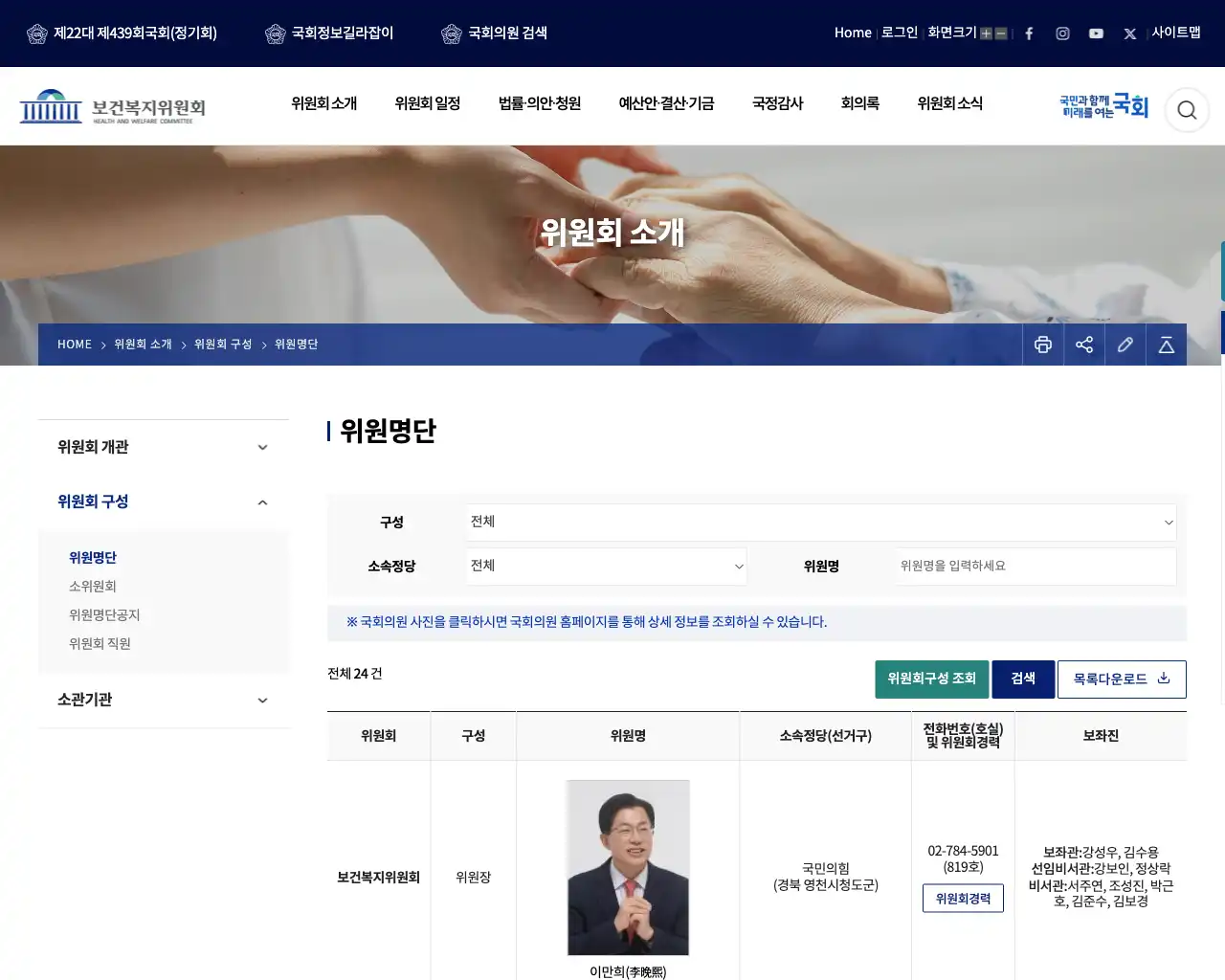
Task: Click the scroll-to-top icon
Action: pyautogui.click(x=1167, y=345)
